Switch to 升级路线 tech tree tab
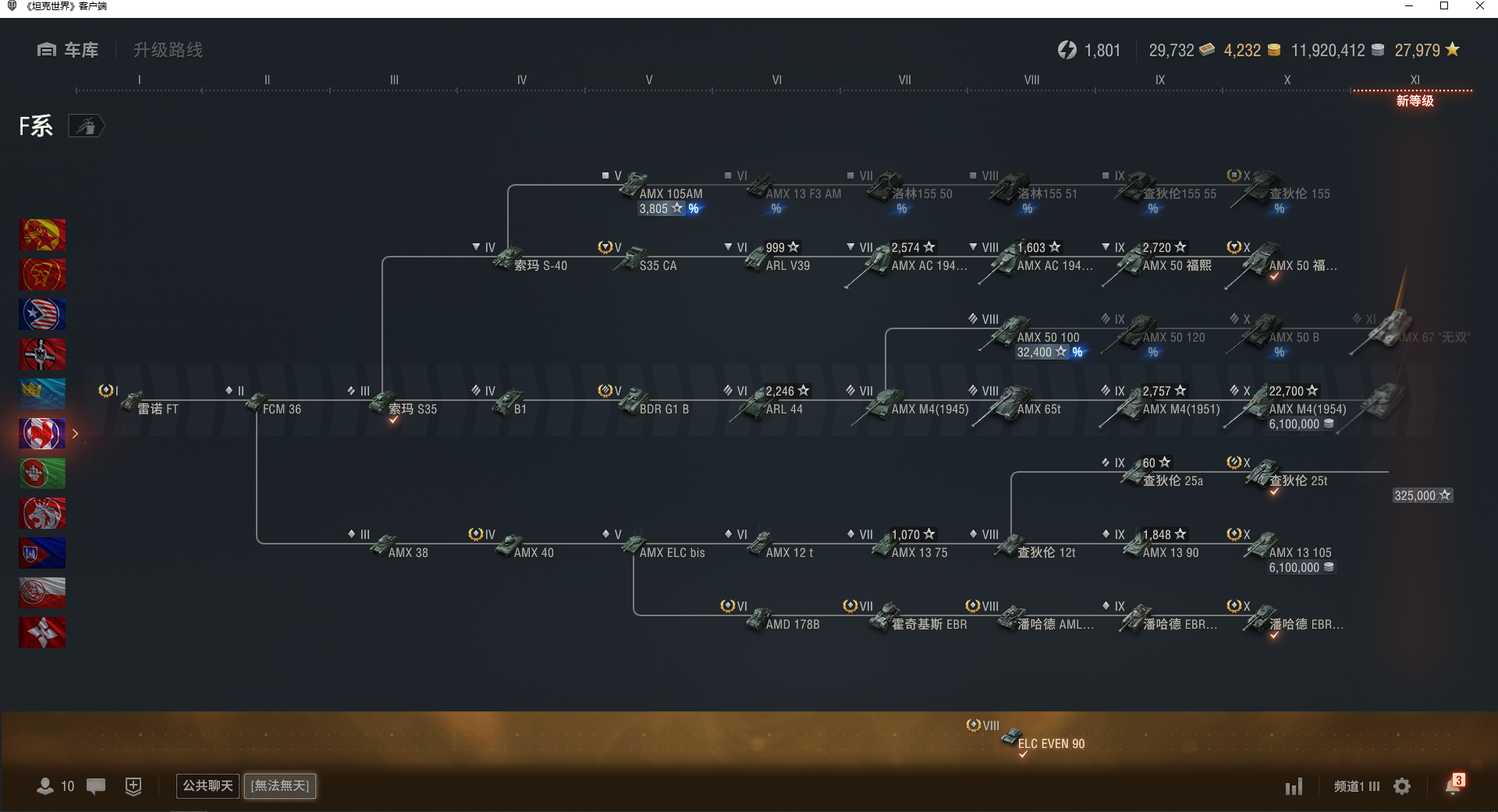The width and height of the screenshot is (1498, 812). 168,50
